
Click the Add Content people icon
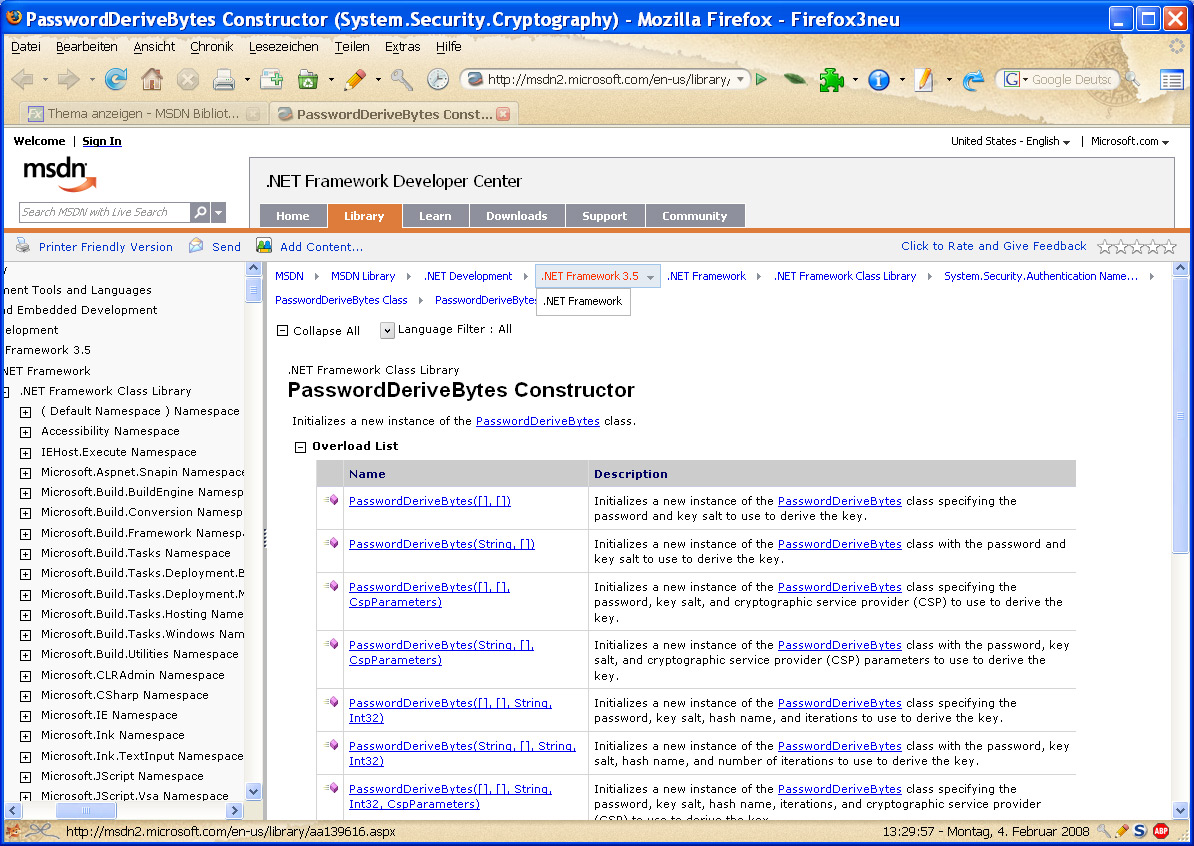click(x=263, y=246)
